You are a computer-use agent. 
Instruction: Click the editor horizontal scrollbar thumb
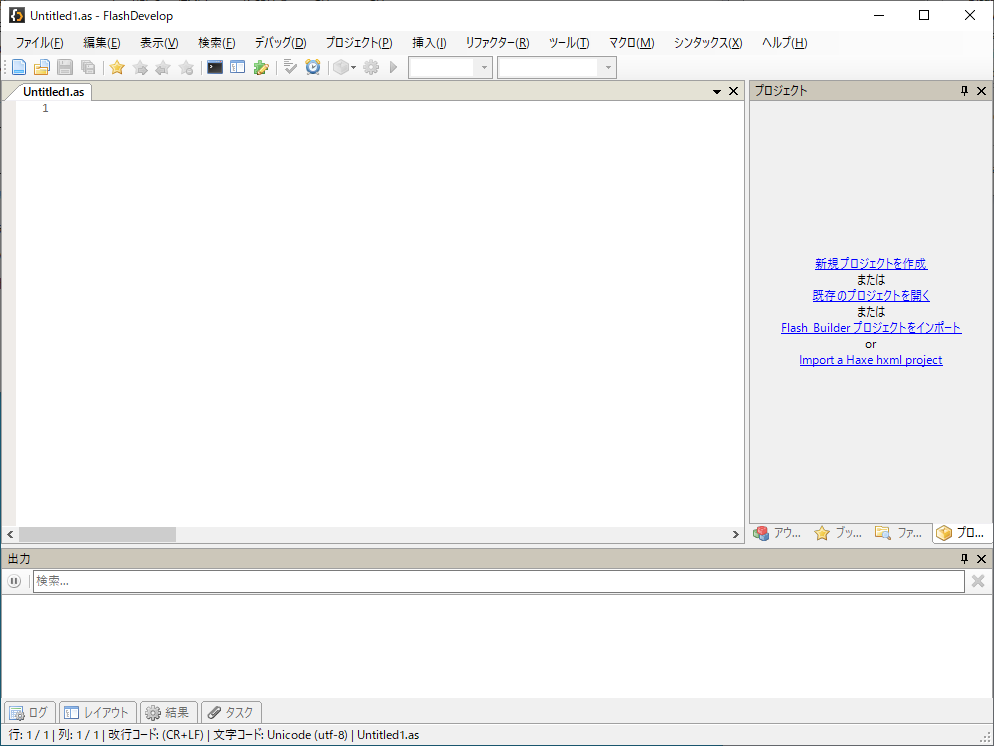coord(97,534)
